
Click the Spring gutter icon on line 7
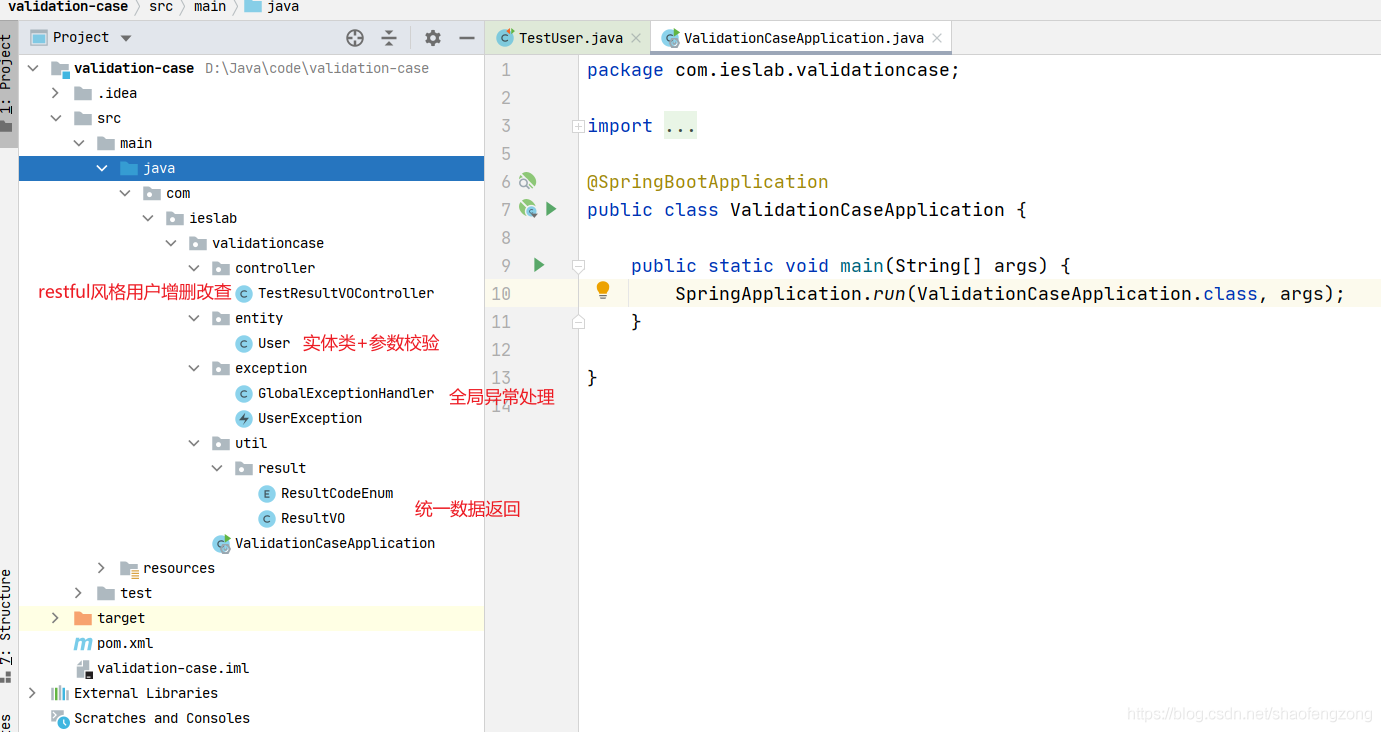click(x=528, y=209)
